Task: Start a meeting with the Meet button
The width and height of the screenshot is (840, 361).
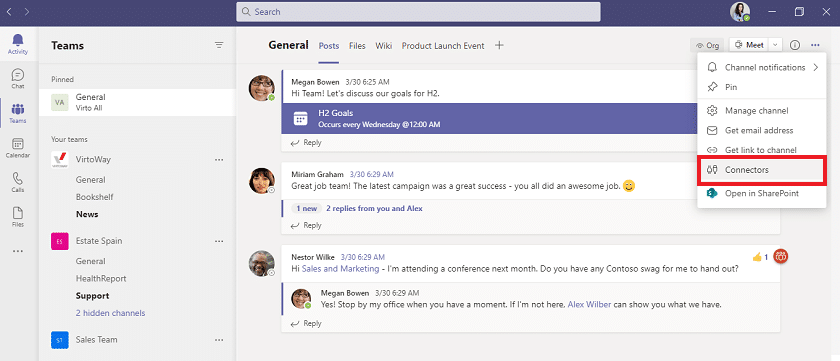Action: [x=750, y=46]
